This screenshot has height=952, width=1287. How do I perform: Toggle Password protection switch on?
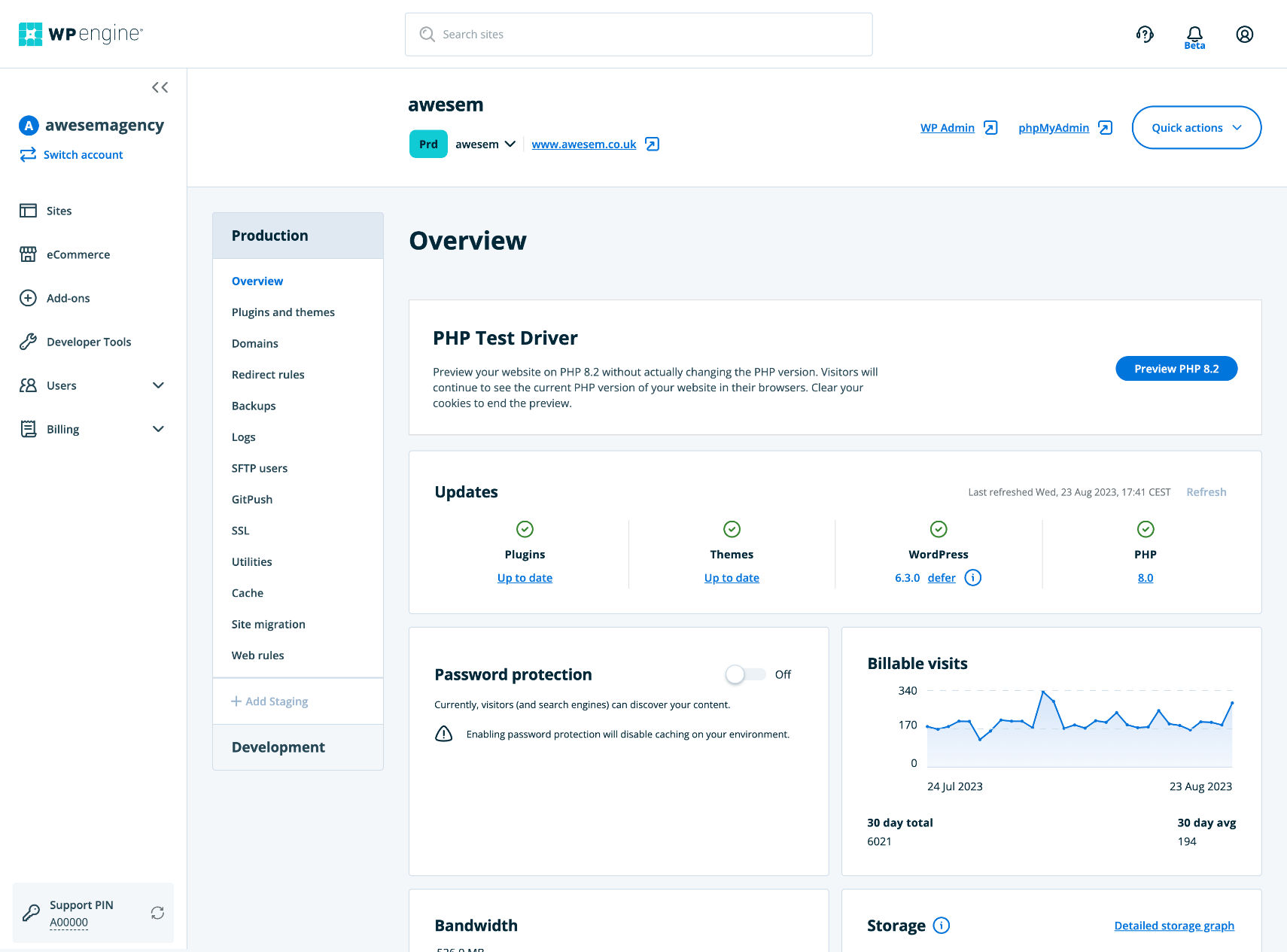[x=745, y=674]
